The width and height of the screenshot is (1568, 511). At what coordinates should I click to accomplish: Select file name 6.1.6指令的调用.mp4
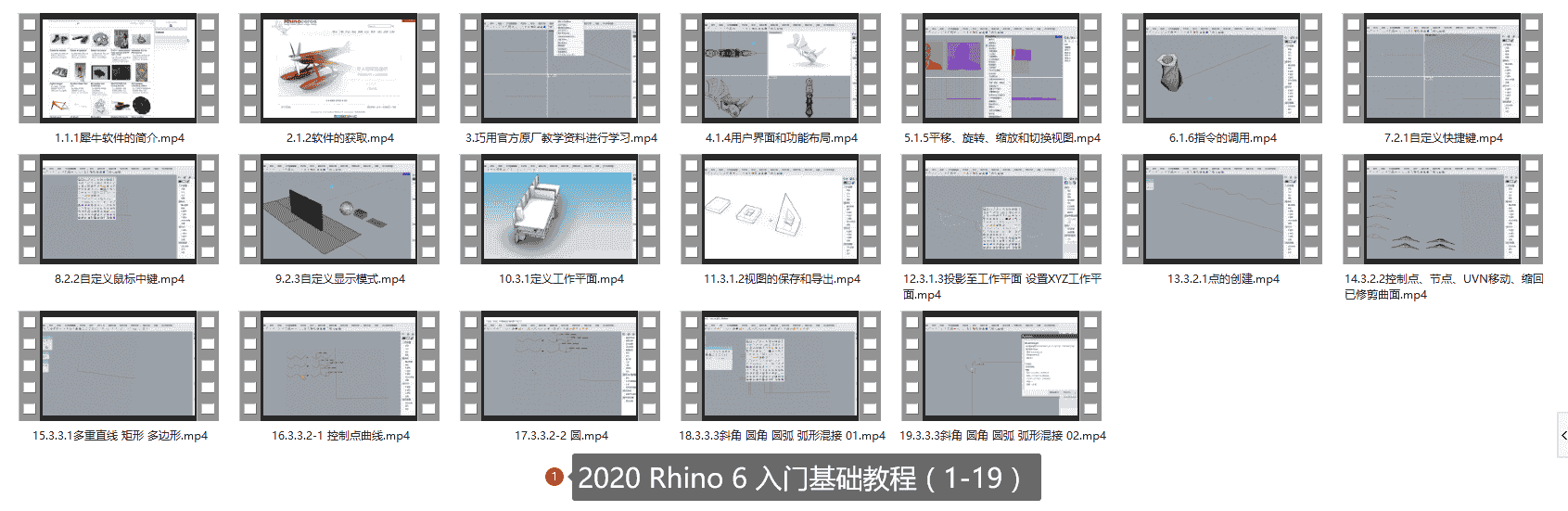click(x=1223, y=138)
